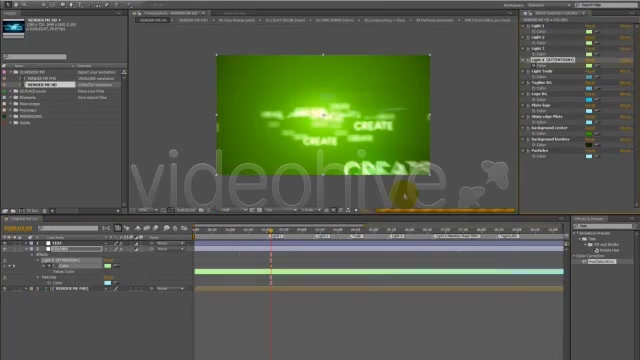Toggle the Light 4 Color stopwatch in timeline

pyautogui.click(x=49, y=266)
